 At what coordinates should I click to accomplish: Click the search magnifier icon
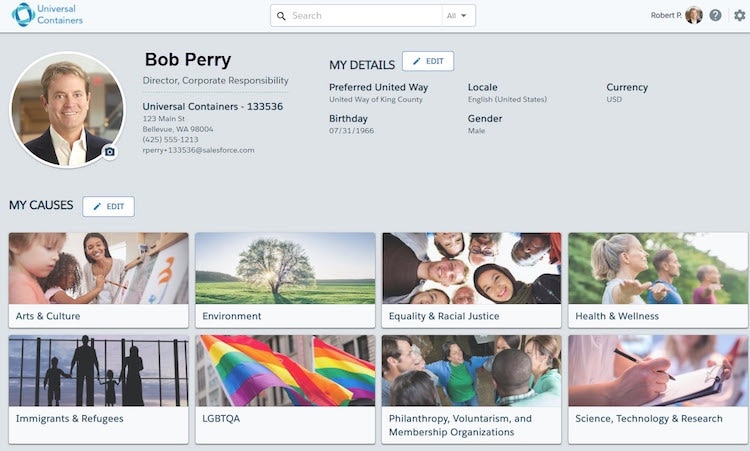coord(281,16)
